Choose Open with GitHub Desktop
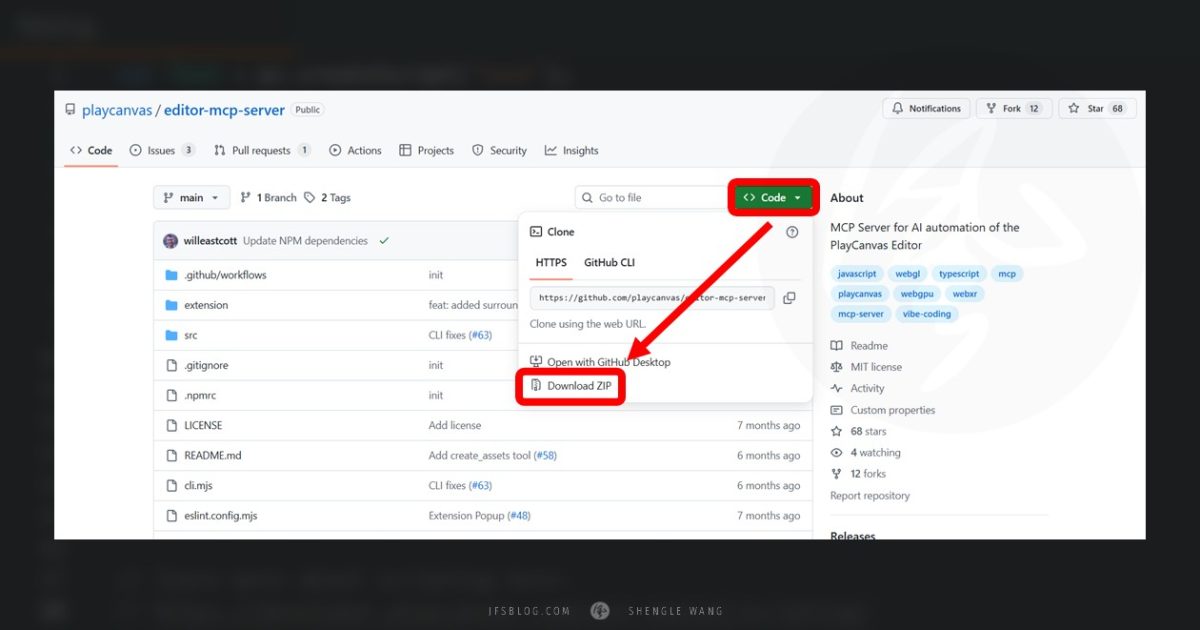This screenshot has width=1200, height=630. pos(608,362)
